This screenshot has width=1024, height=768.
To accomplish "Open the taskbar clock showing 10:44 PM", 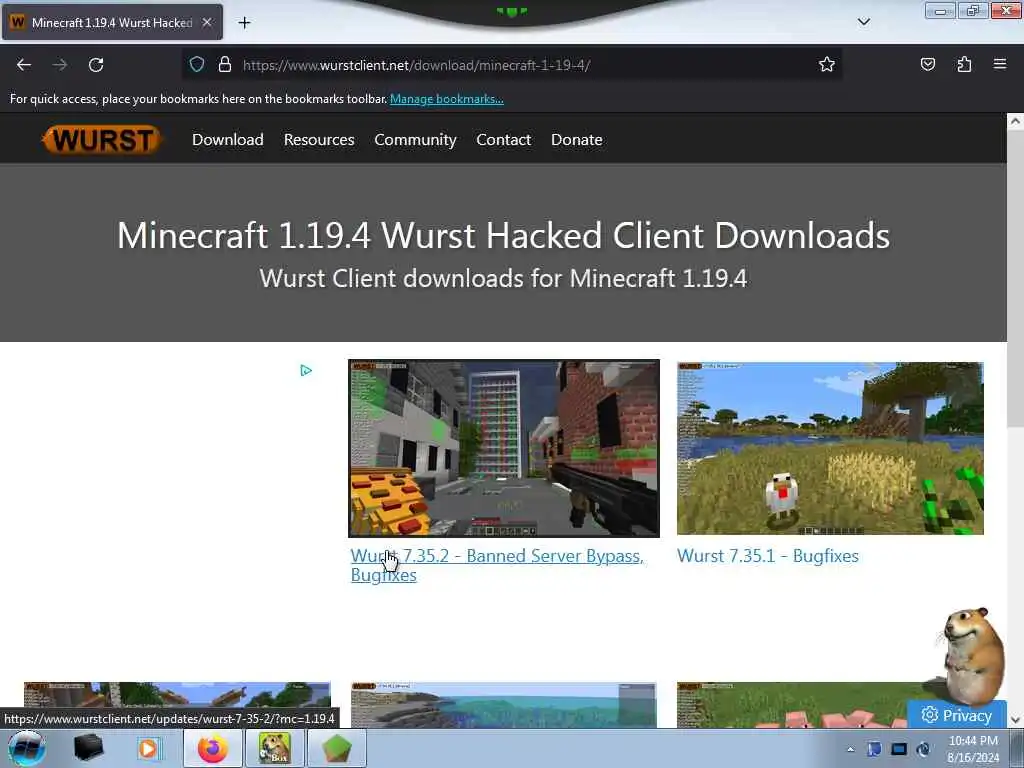I will click(x=973, y=749).
